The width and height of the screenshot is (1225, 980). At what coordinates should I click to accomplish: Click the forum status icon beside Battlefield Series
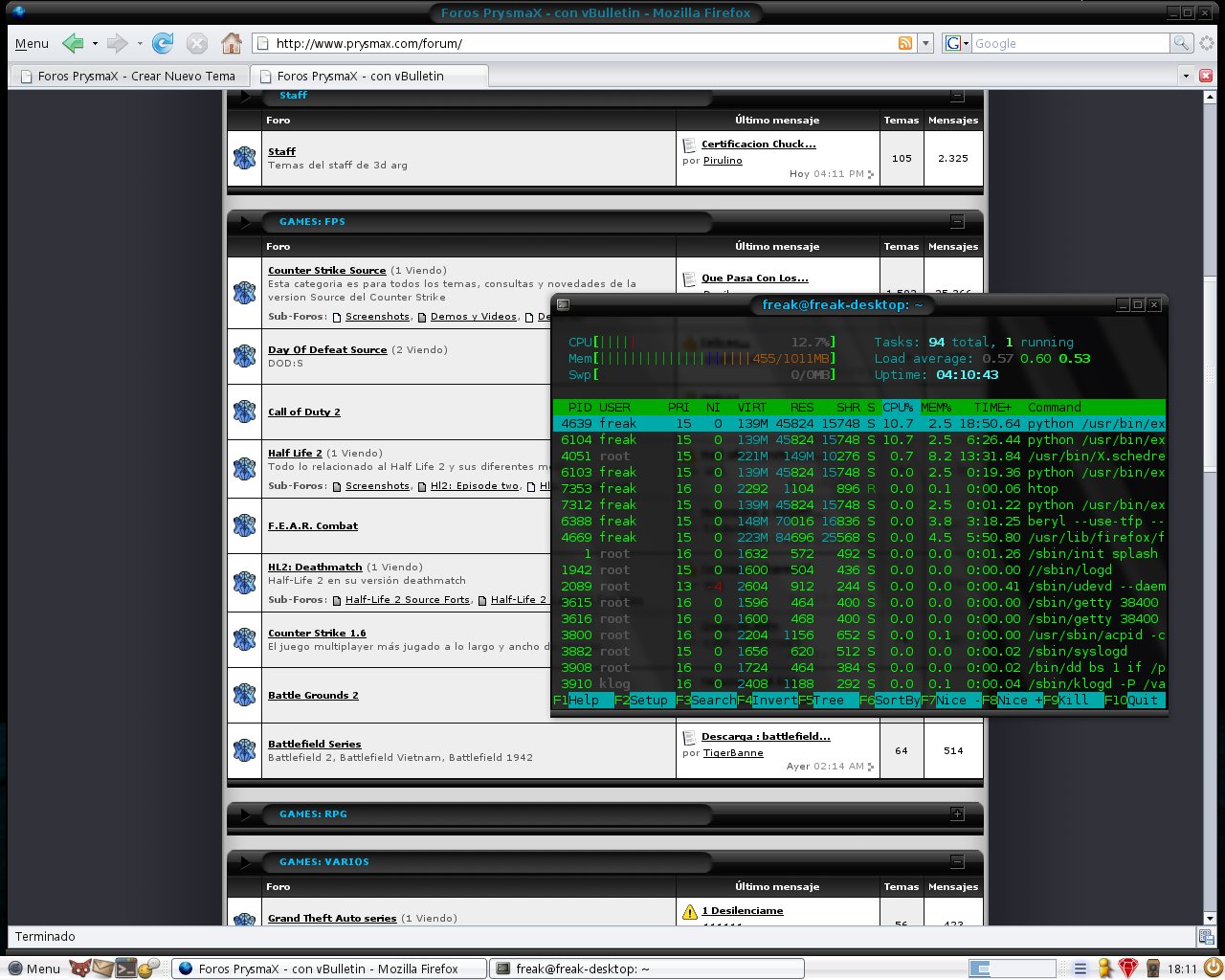245,750
